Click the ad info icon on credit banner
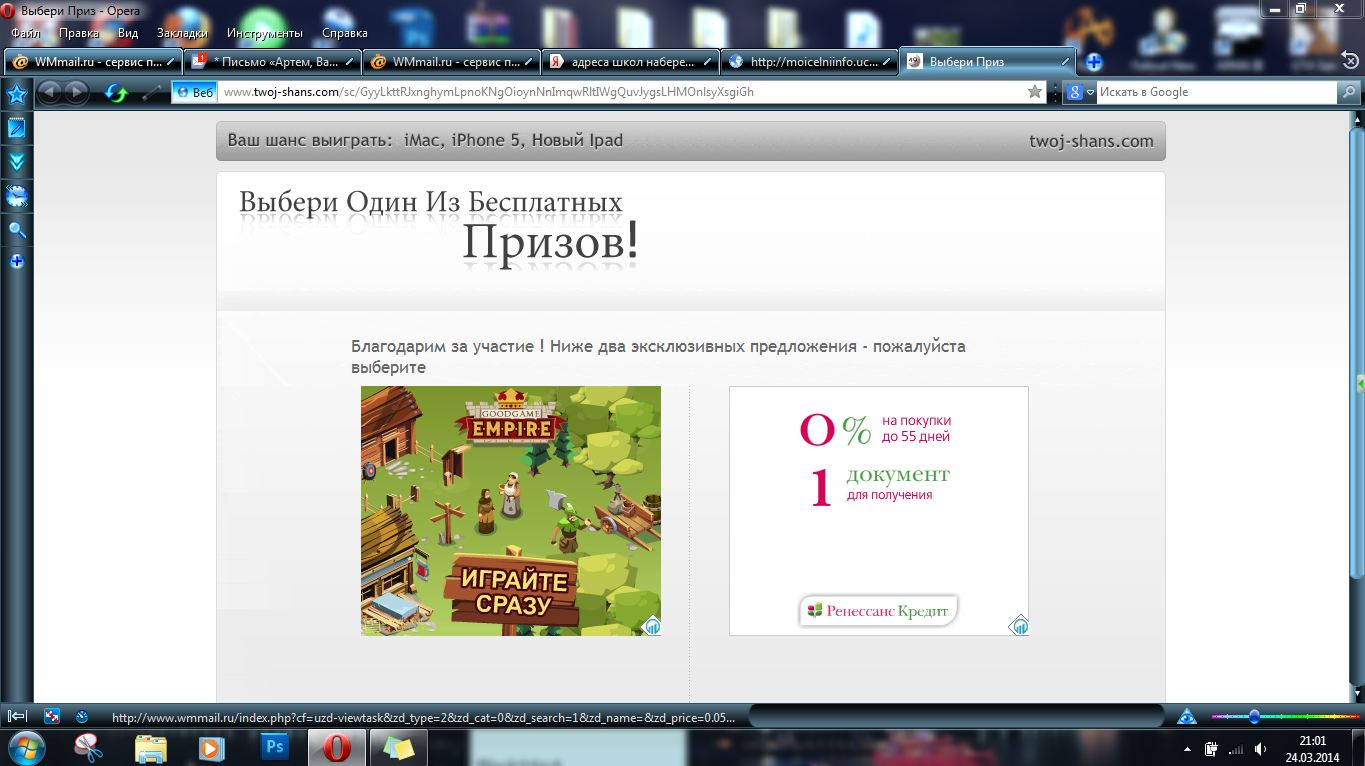The width and height of the screenshot is (1365, 766). [x=1019, y=626]
